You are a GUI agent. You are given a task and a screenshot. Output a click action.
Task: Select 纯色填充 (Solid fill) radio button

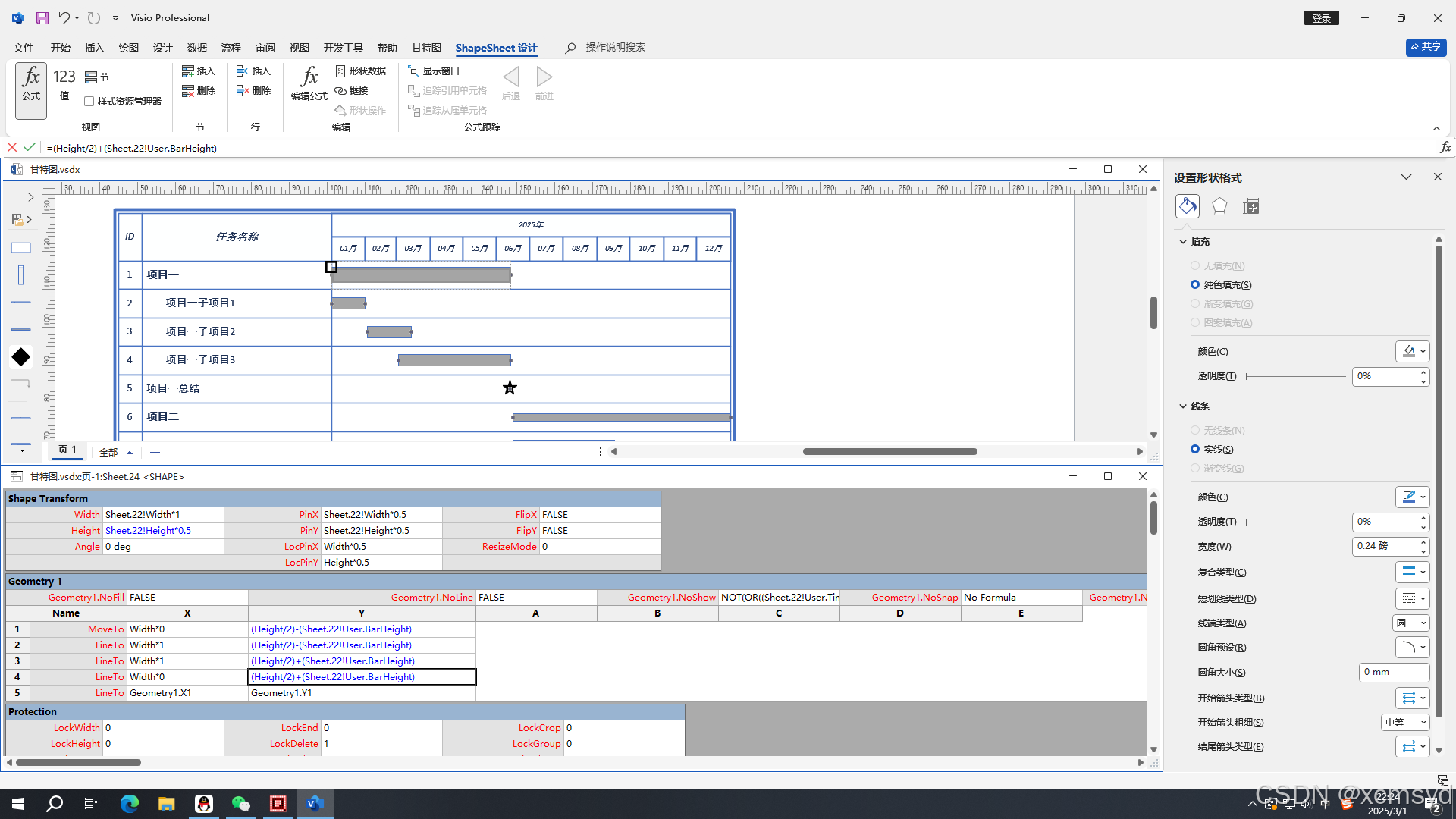pos(1195,284)
